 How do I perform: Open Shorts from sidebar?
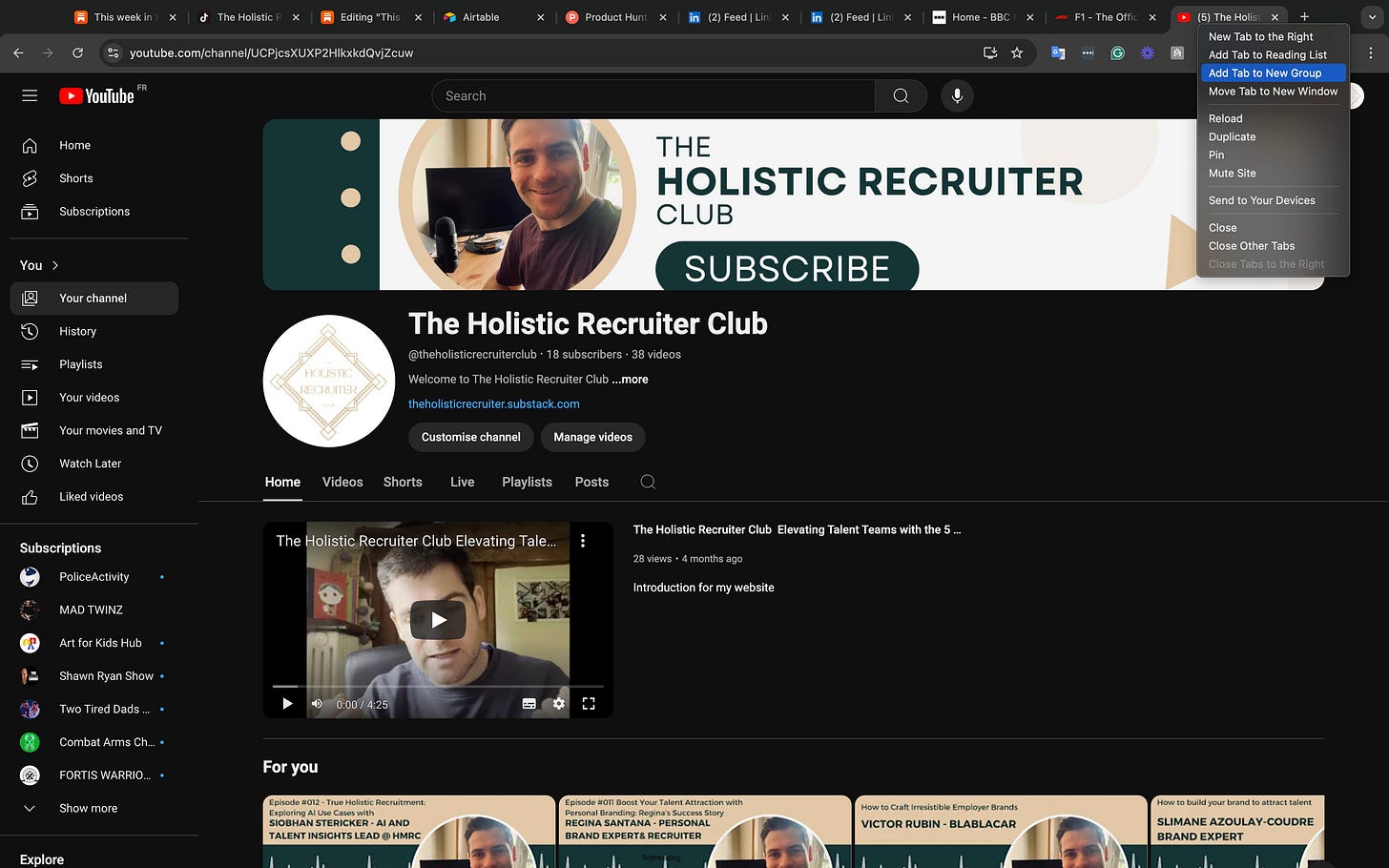tap(94, 178)
